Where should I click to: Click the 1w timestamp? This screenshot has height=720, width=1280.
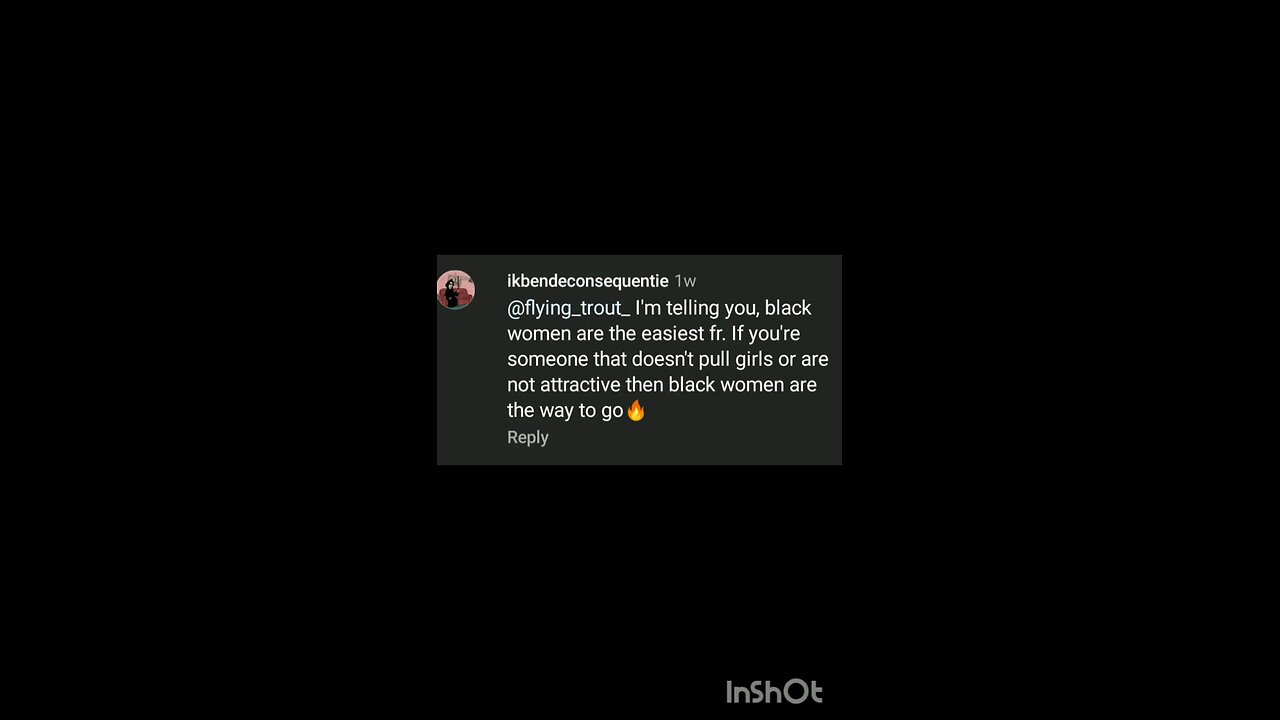[x=685, y=281]
